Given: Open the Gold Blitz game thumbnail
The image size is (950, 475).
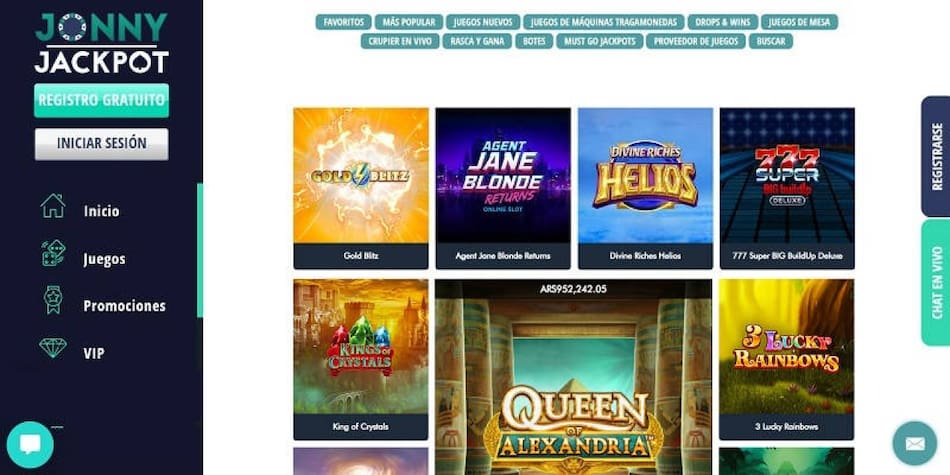Looking at the screenshot, I should [x=361, y=188].
